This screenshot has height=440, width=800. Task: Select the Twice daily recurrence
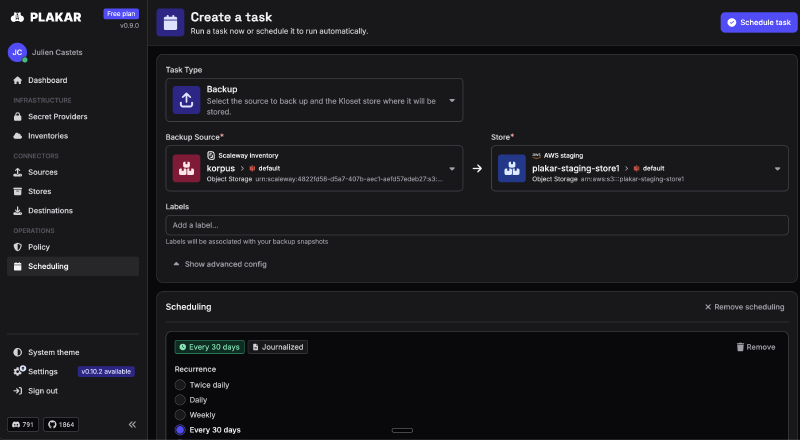click(180, 385)
